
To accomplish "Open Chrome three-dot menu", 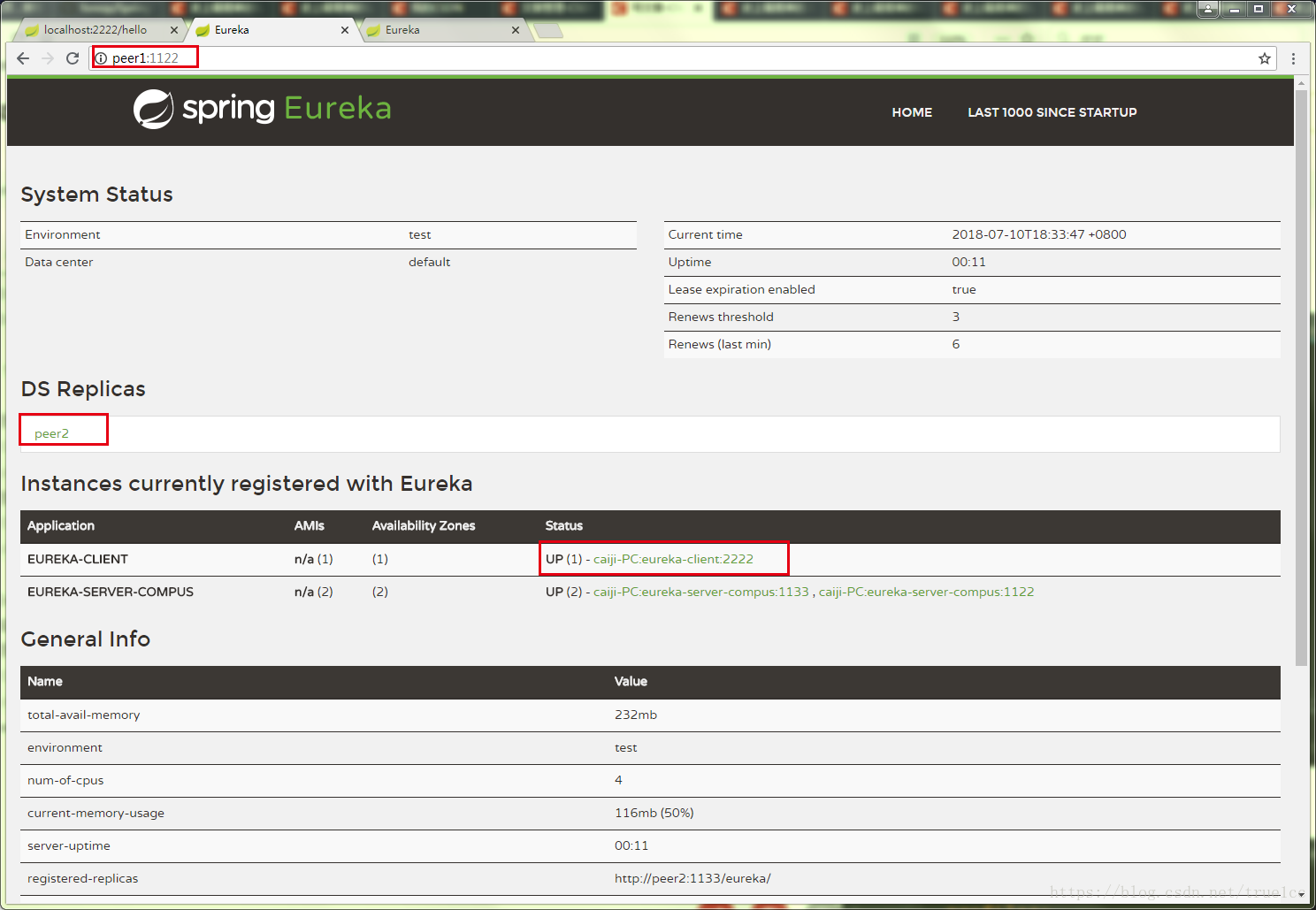I will (1293, 58).
